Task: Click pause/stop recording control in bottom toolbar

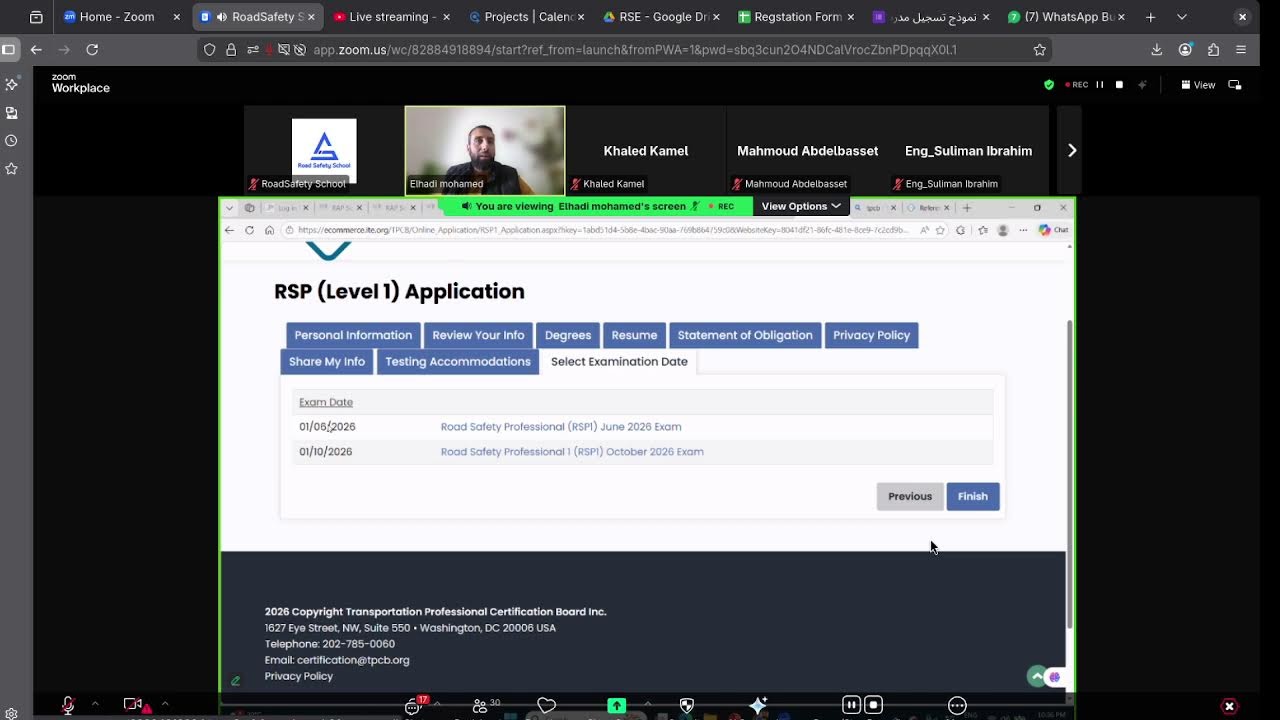Action: click(862, 705)
